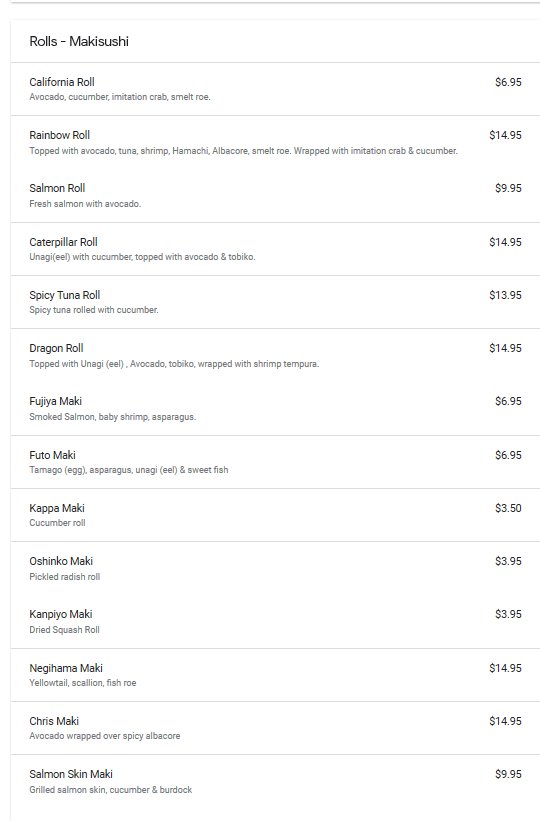Image resolution: width=540 pixels, height=821 pixels.
Task: Select the Caterpillar Roll entry
Action: (x=275, y=249)
